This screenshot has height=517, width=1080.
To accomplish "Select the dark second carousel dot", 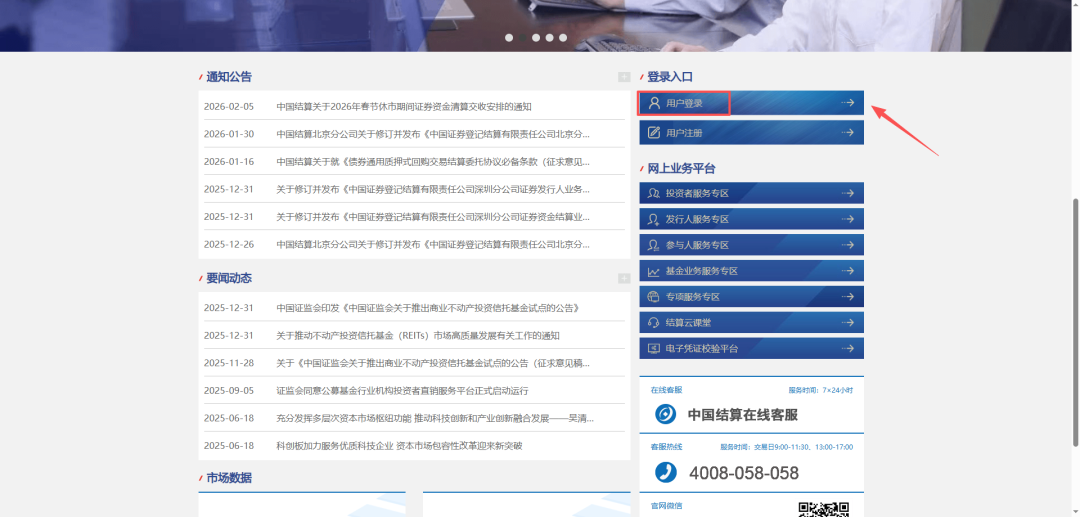I will (523, 38).
